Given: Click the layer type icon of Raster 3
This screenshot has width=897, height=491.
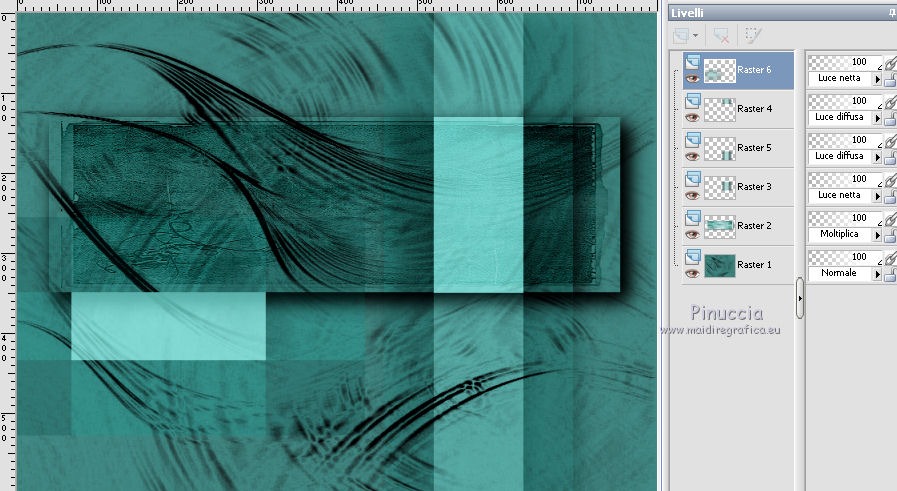Looking at the screenshot, I should tap(693, 179).
